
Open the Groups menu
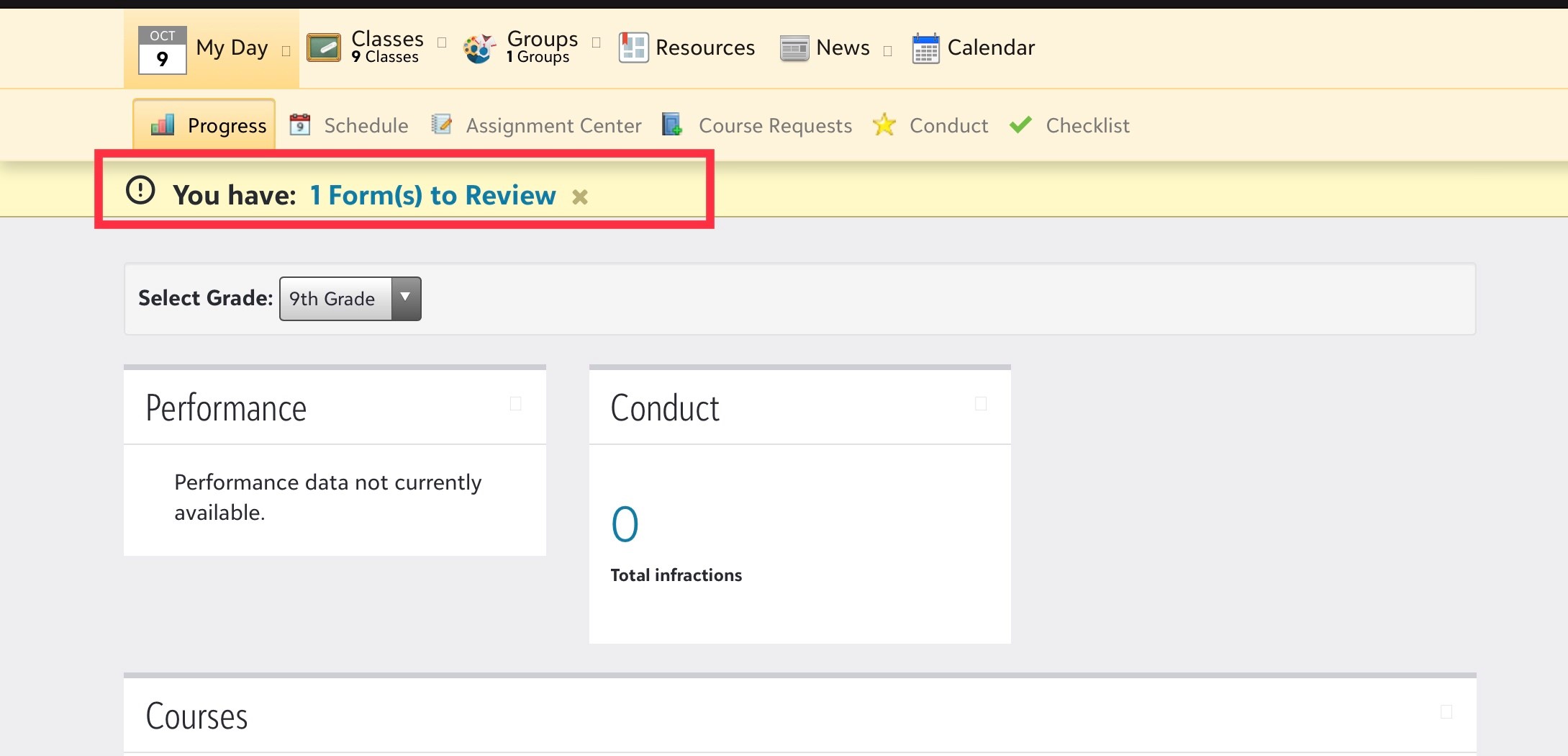coord(542,47)
